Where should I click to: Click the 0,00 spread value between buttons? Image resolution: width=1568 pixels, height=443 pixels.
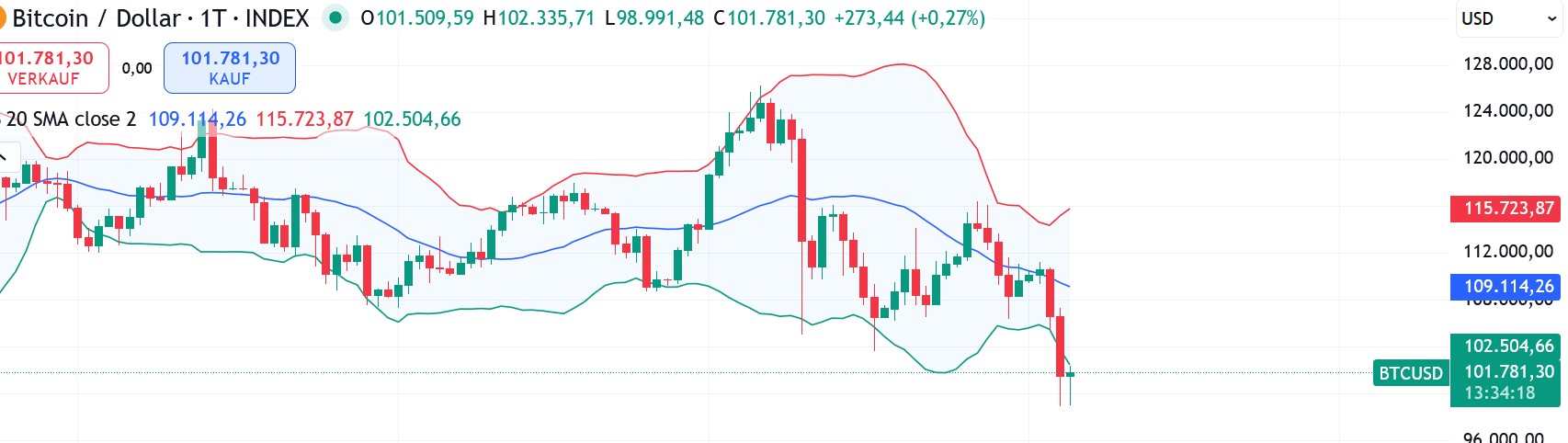coord(137,68)
